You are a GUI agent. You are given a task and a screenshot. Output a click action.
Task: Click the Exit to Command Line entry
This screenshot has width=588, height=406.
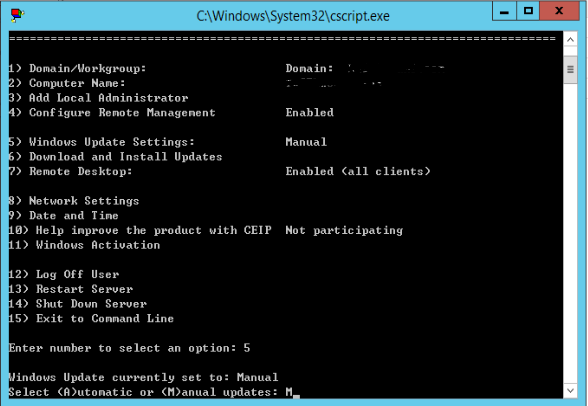point(91,319)
